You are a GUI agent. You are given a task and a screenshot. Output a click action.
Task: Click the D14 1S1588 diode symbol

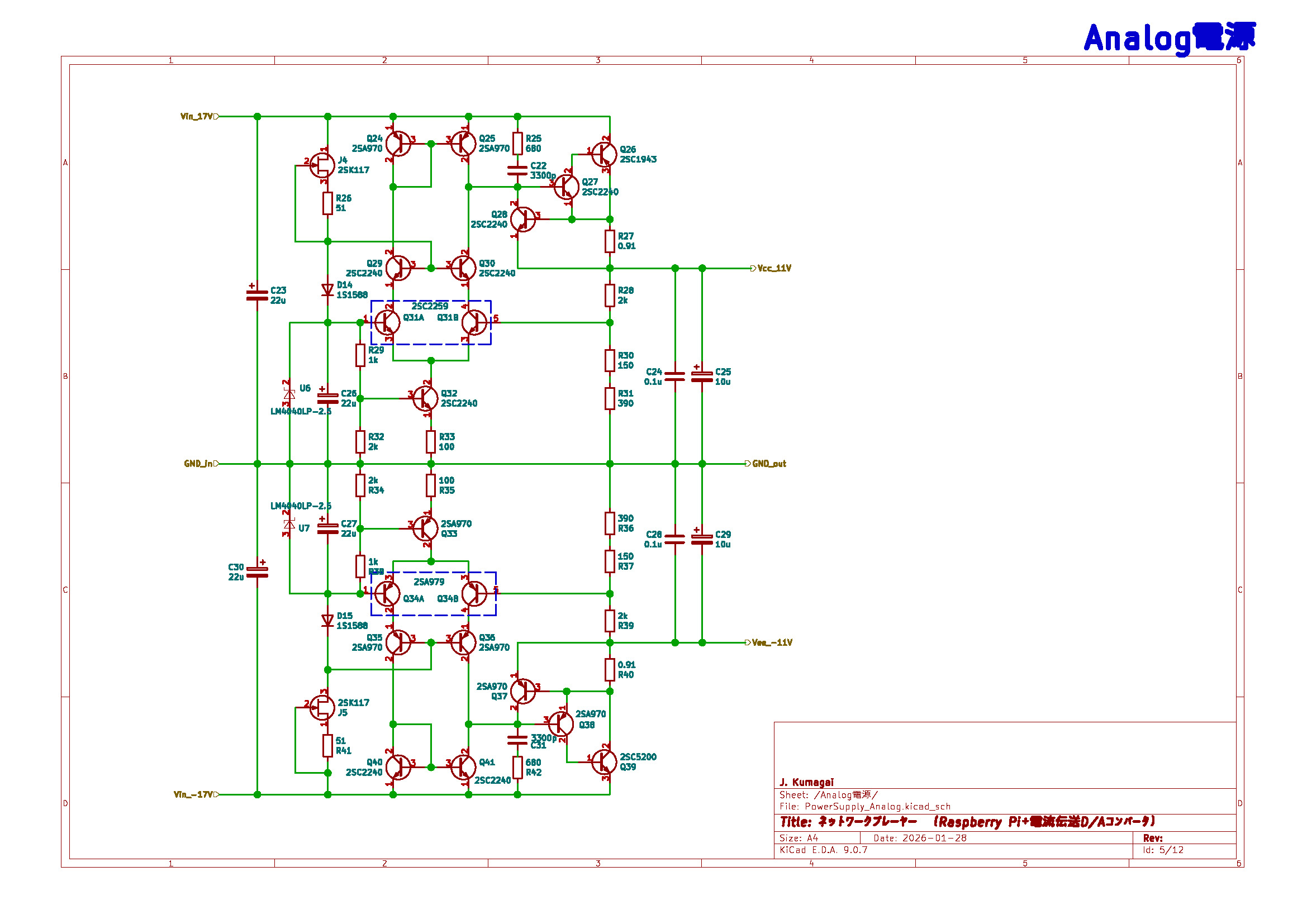tap(327, 290)
